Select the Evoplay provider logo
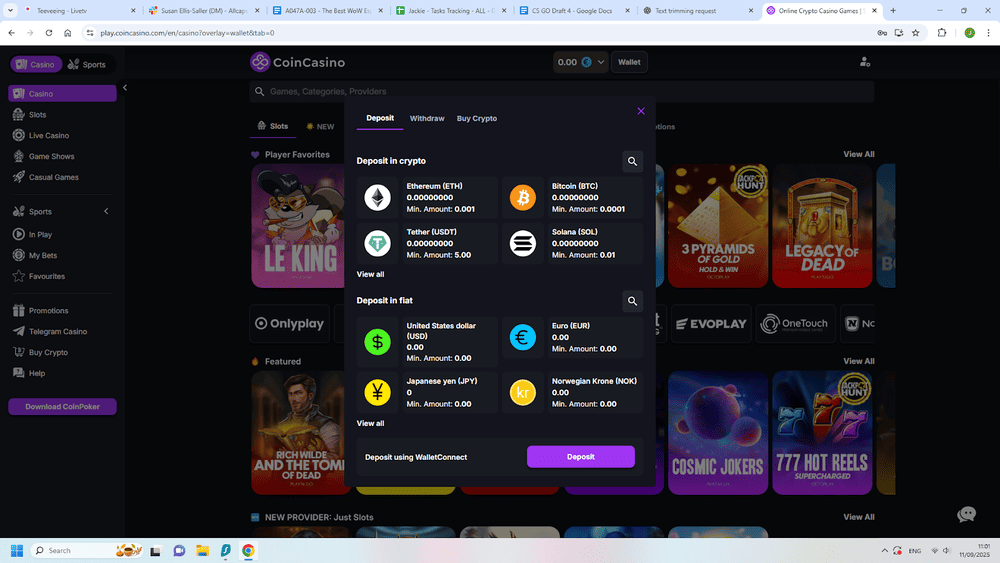1000x563 pixels. tap(711, 324)
